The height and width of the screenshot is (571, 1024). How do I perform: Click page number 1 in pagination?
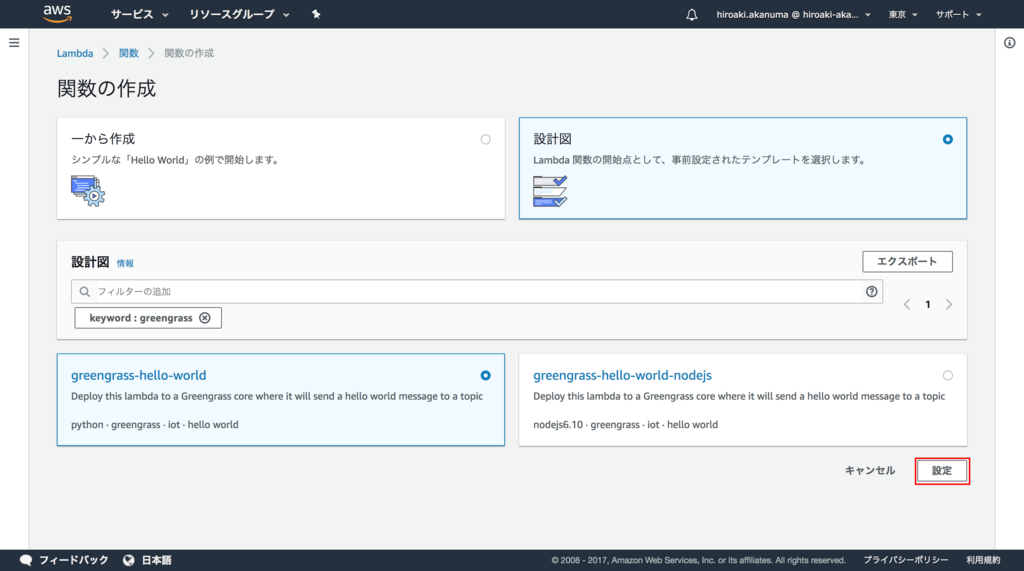tap(928, 304)
